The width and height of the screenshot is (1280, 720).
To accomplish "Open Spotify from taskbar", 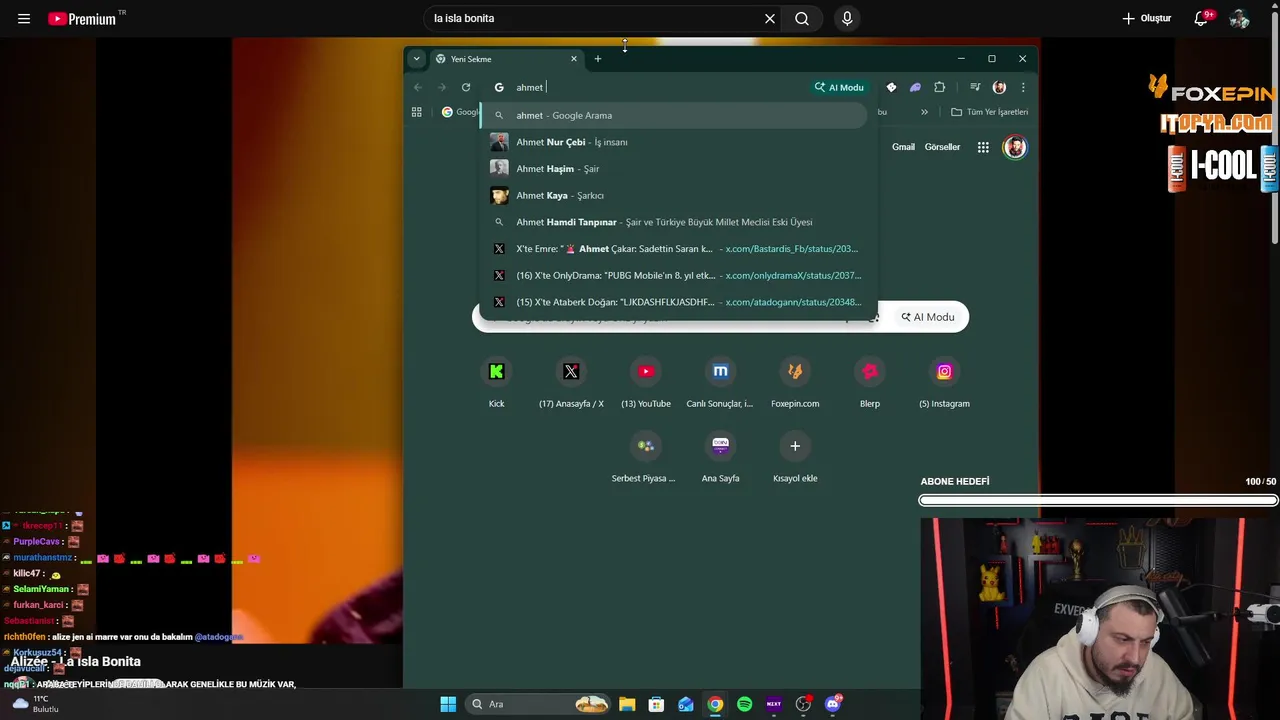I will click(744, 704).
